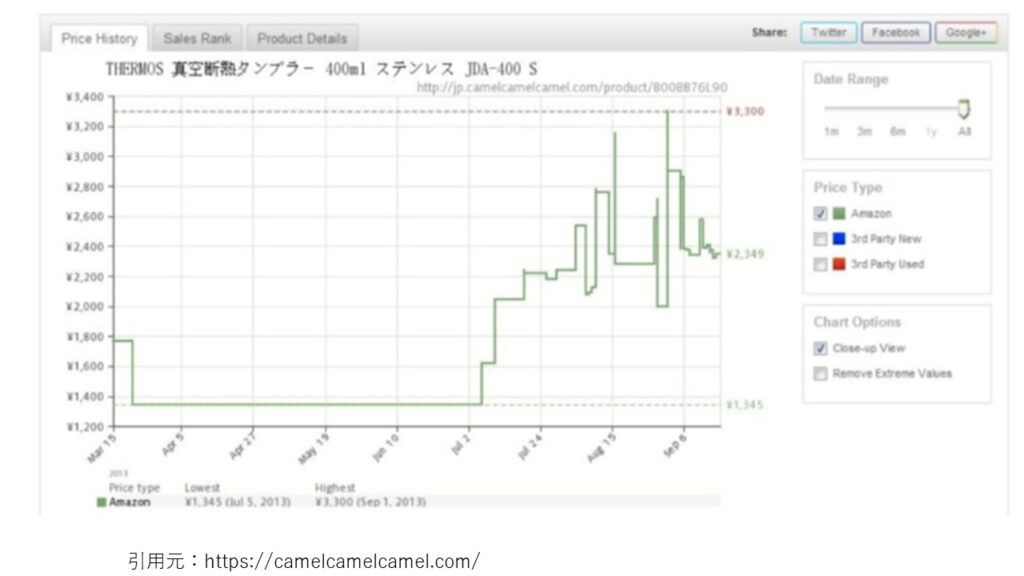Set date range to 6m
Viewport: 1024px width, 576px height.
897,132
